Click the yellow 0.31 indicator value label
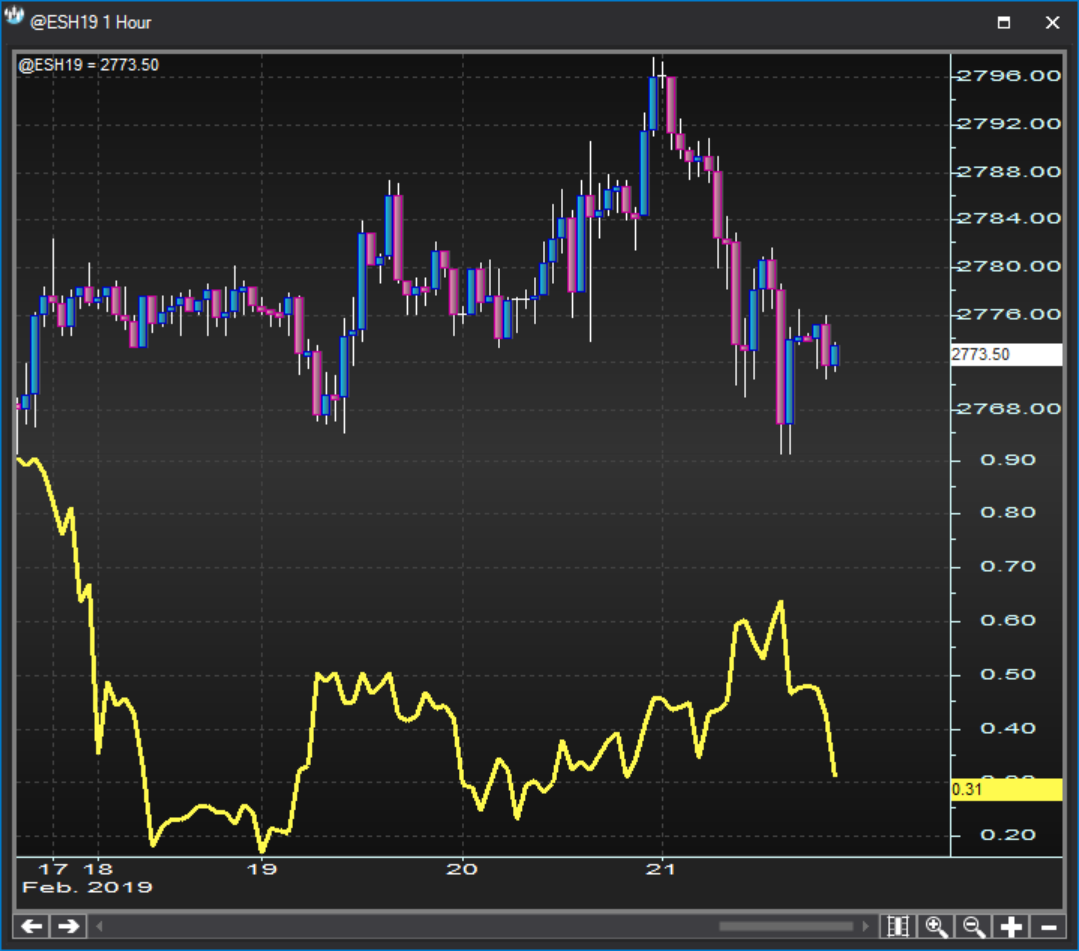 tap(1006, 789)
